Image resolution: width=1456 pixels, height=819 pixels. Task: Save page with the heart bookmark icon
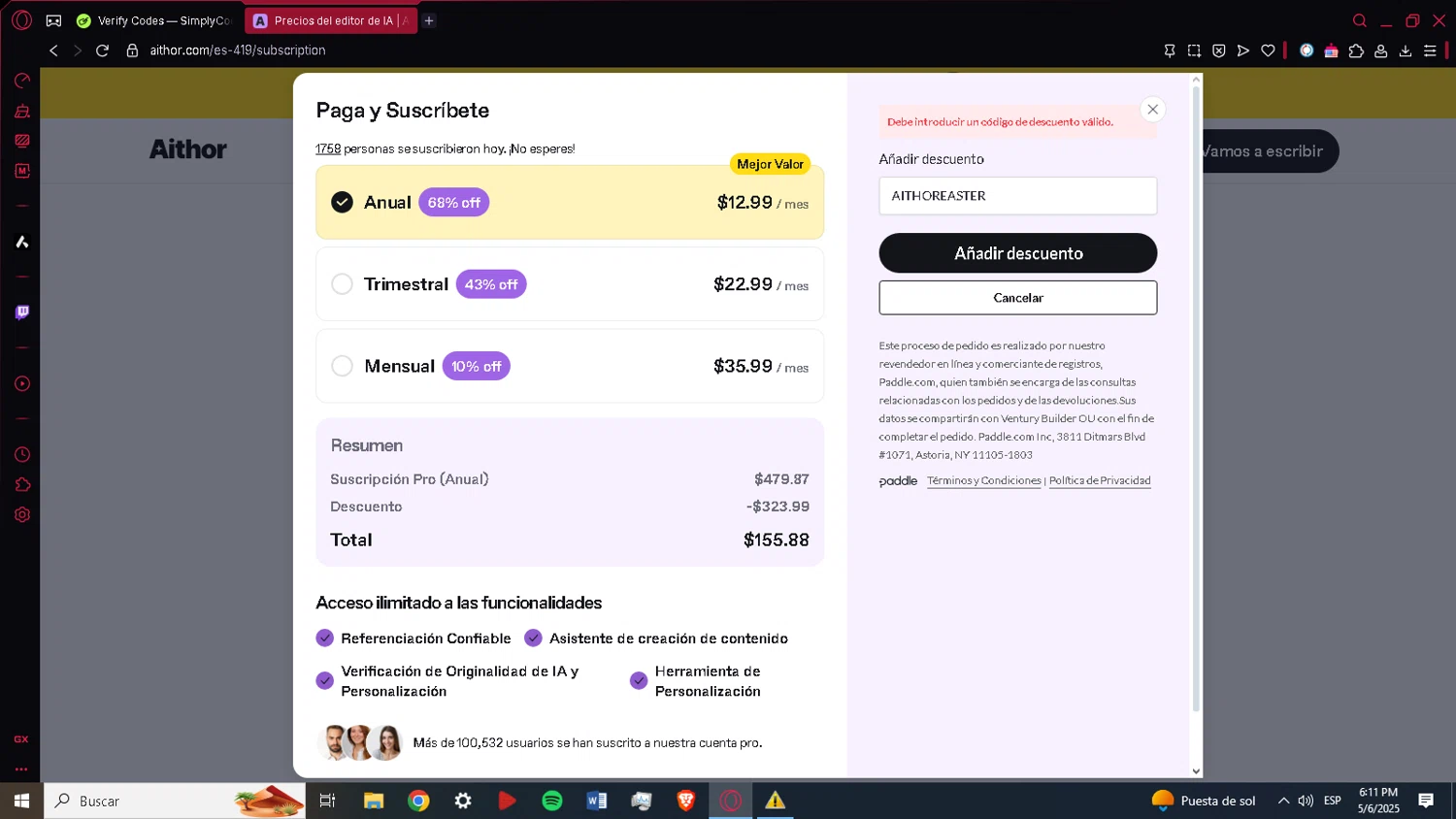(1268, 50)
